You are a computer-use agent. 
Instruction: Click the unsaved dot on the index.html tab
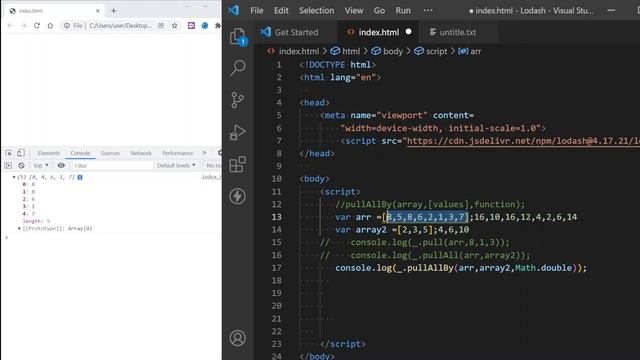tap(408, 31)
